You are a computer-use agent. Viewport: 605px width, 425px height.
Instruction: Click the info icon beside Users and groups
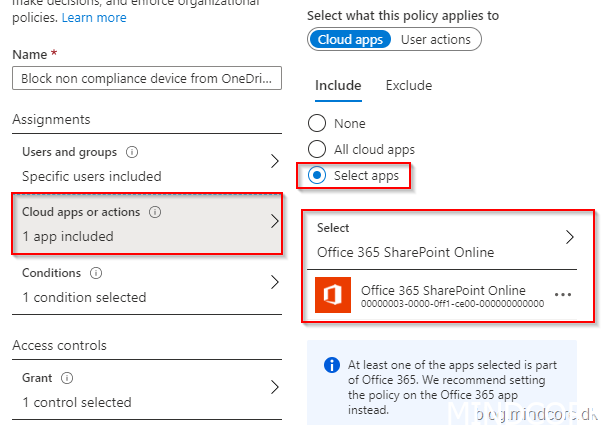132,153
